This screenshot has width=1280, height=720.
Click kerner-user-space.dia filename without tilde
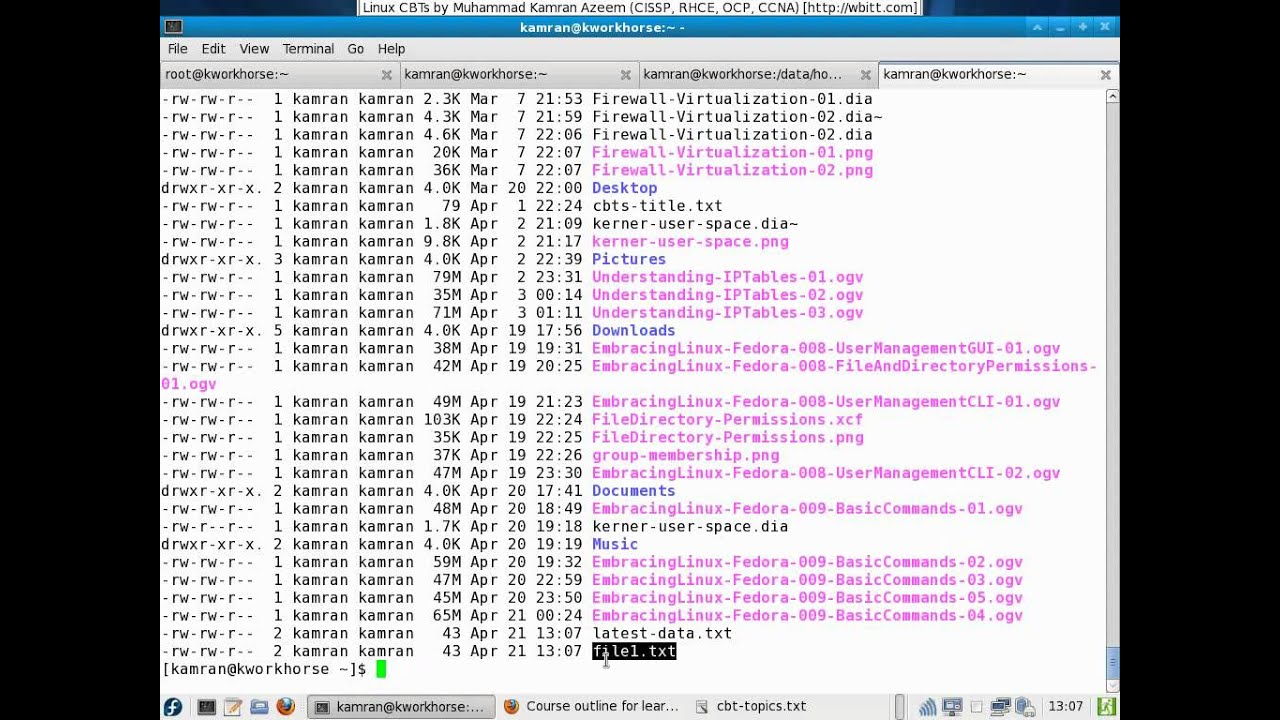click(x=690, y=526)
